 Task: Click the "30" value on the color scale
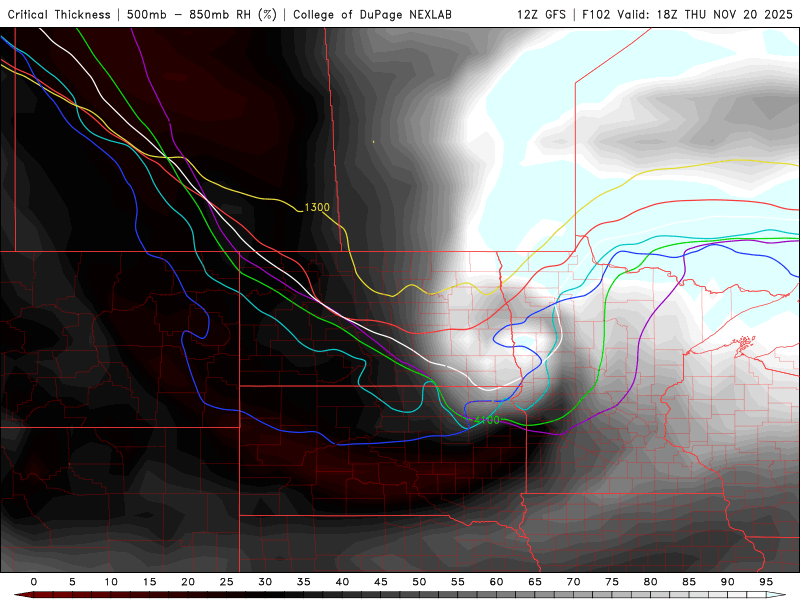pos(265,582)
